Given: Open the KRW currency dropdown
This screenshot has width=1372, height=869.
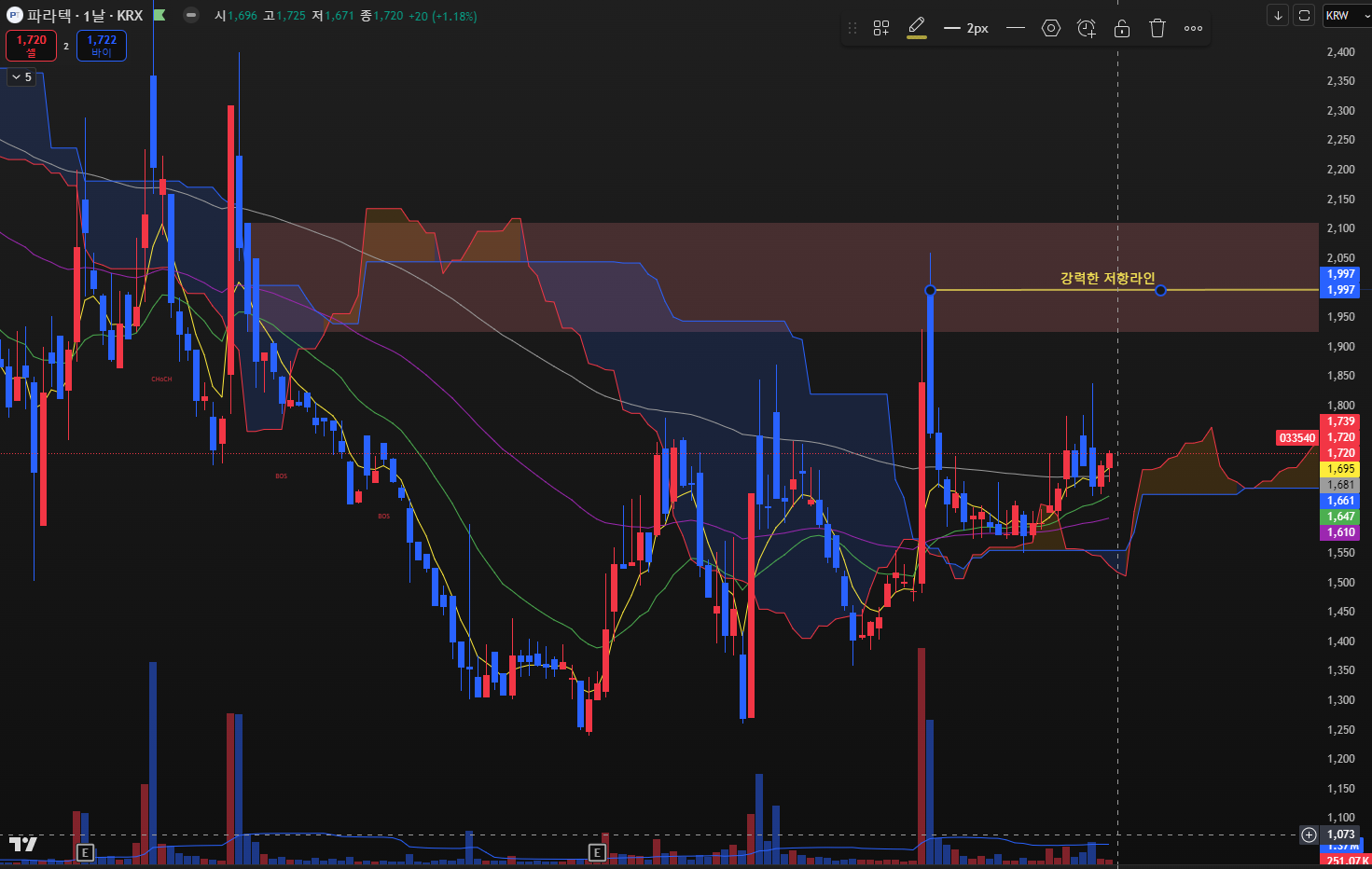Looking at the screenshot, I should coord(1347,15).
